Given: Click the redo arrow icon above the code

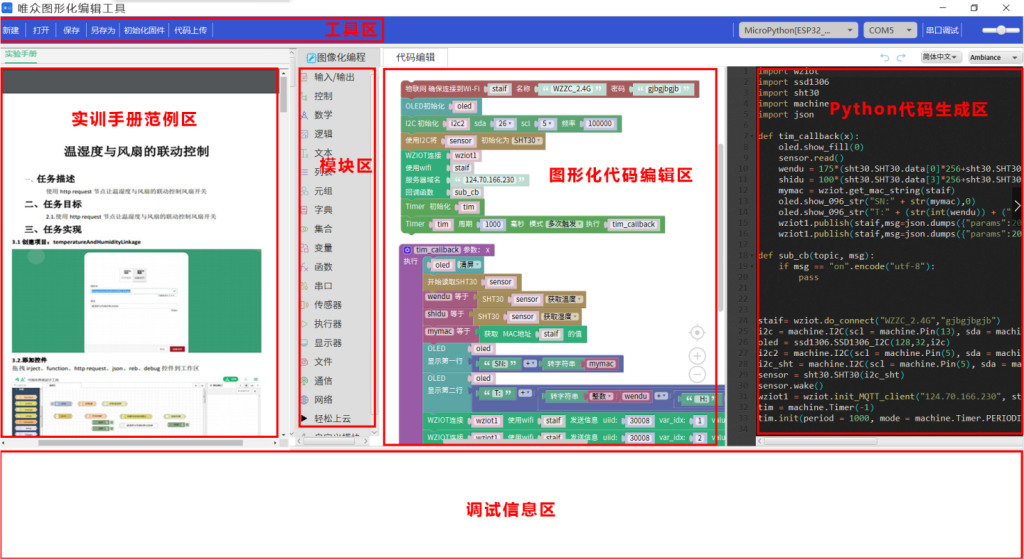Looking at the screenshot, I should [901, 58].
